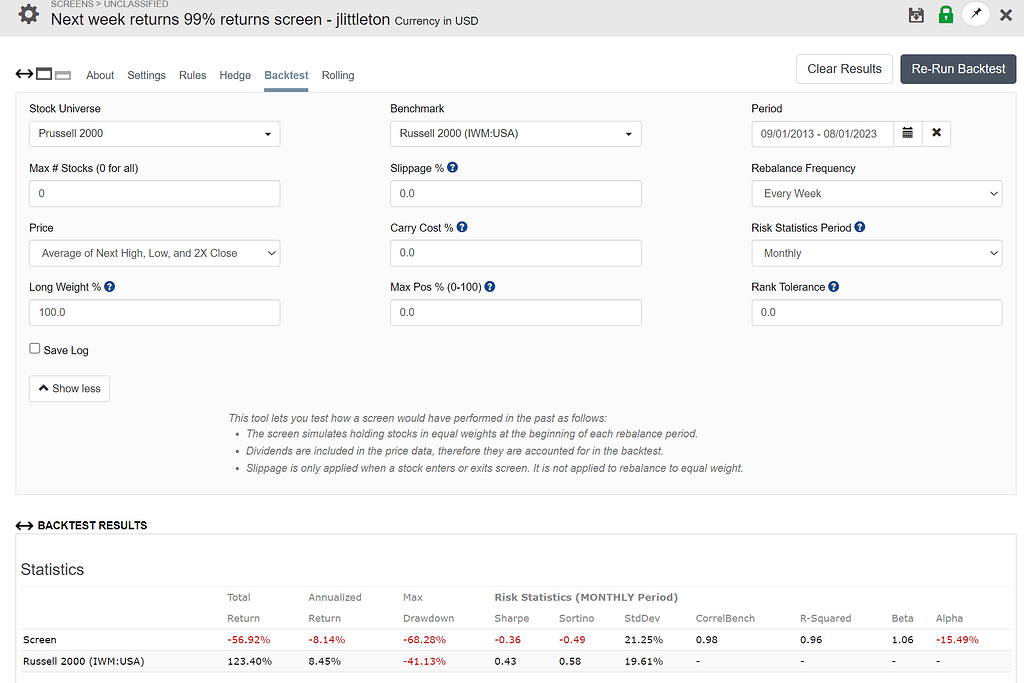Image resolution: width=1024 pixels, height=683 pixels.
Task: Click the Rank Tolerance help icon
Action: coord(833,287)
